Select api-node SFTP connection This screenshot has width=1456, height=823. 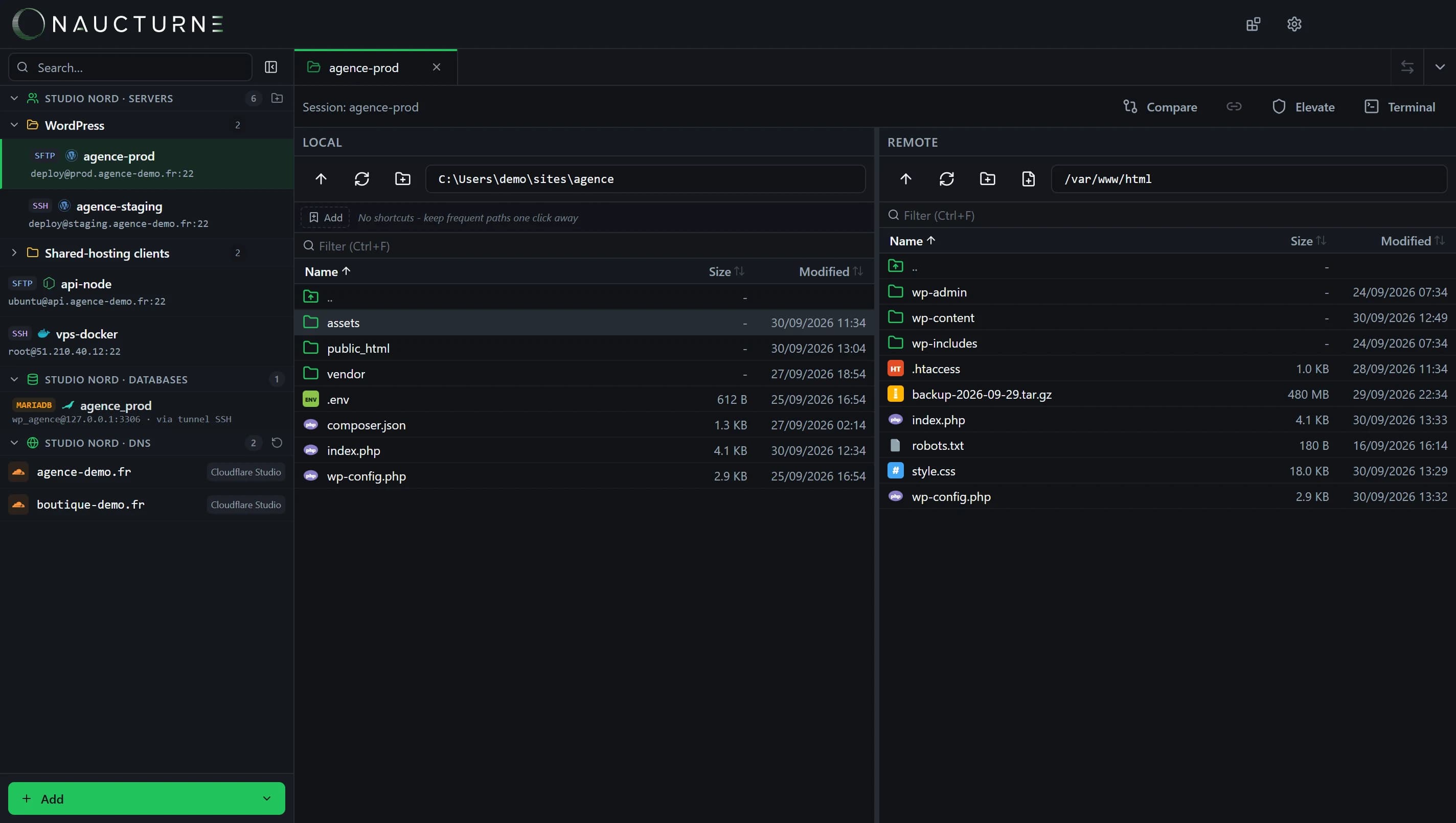(x=147, y=292)
